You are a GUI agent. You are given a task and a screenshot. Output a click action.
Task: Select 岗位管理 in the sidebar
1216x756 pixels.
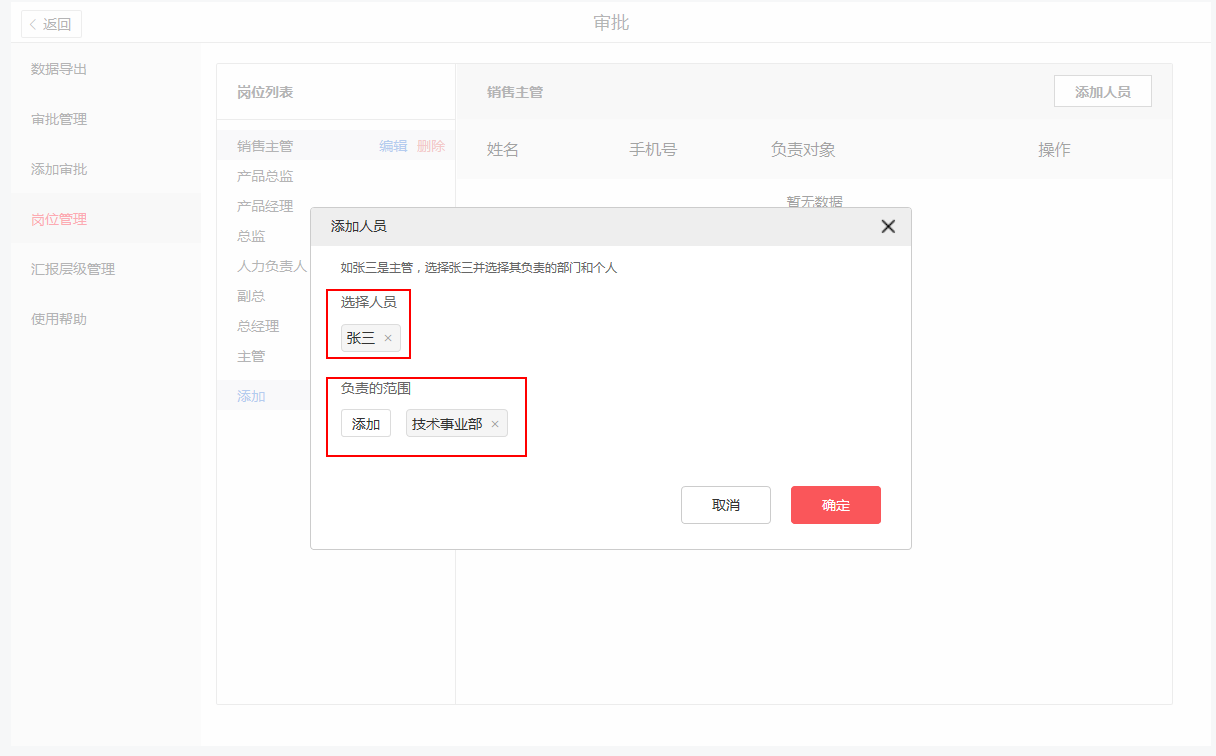click(x=59, y=219)
